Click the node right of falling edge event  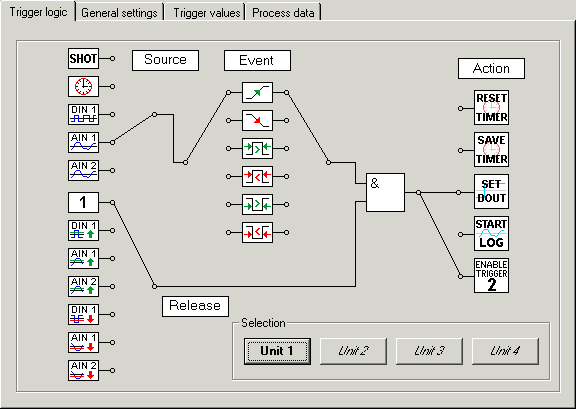[x=287, y=121]
